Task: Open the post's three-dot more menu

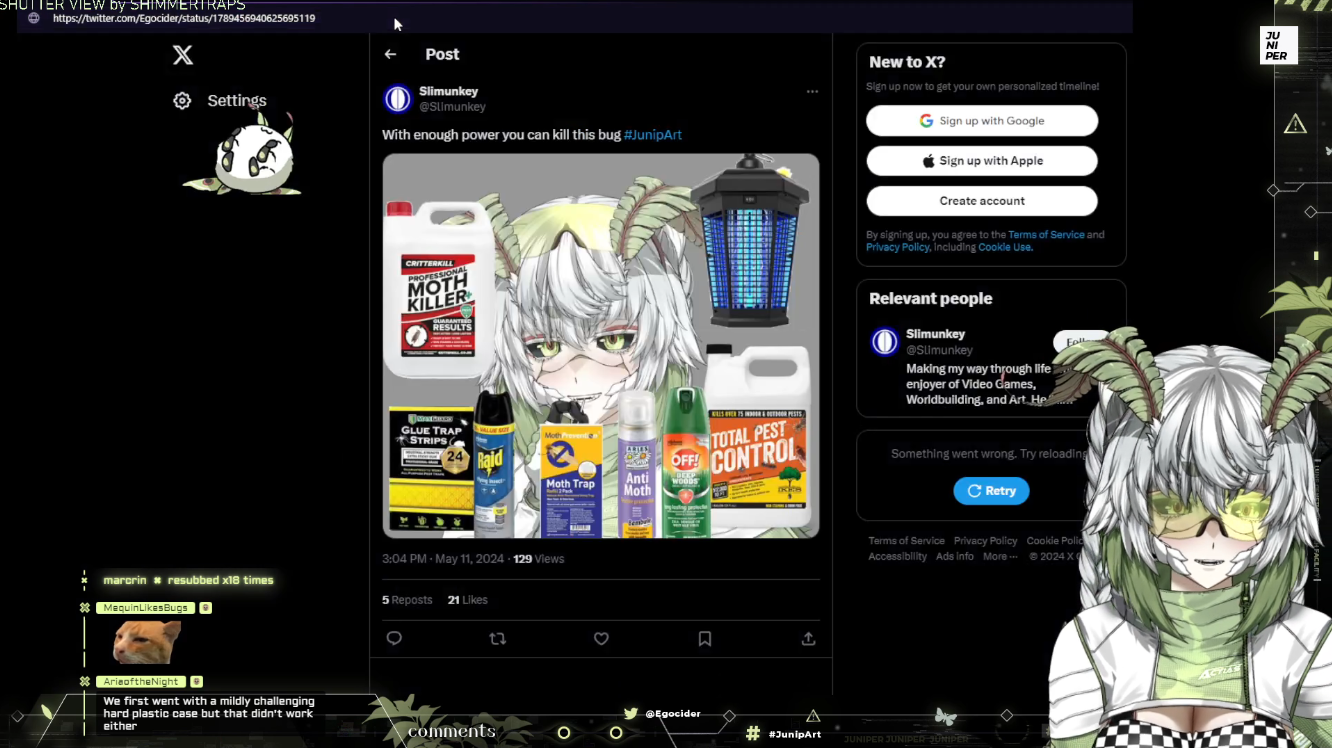Action: (x=812, y=91)
